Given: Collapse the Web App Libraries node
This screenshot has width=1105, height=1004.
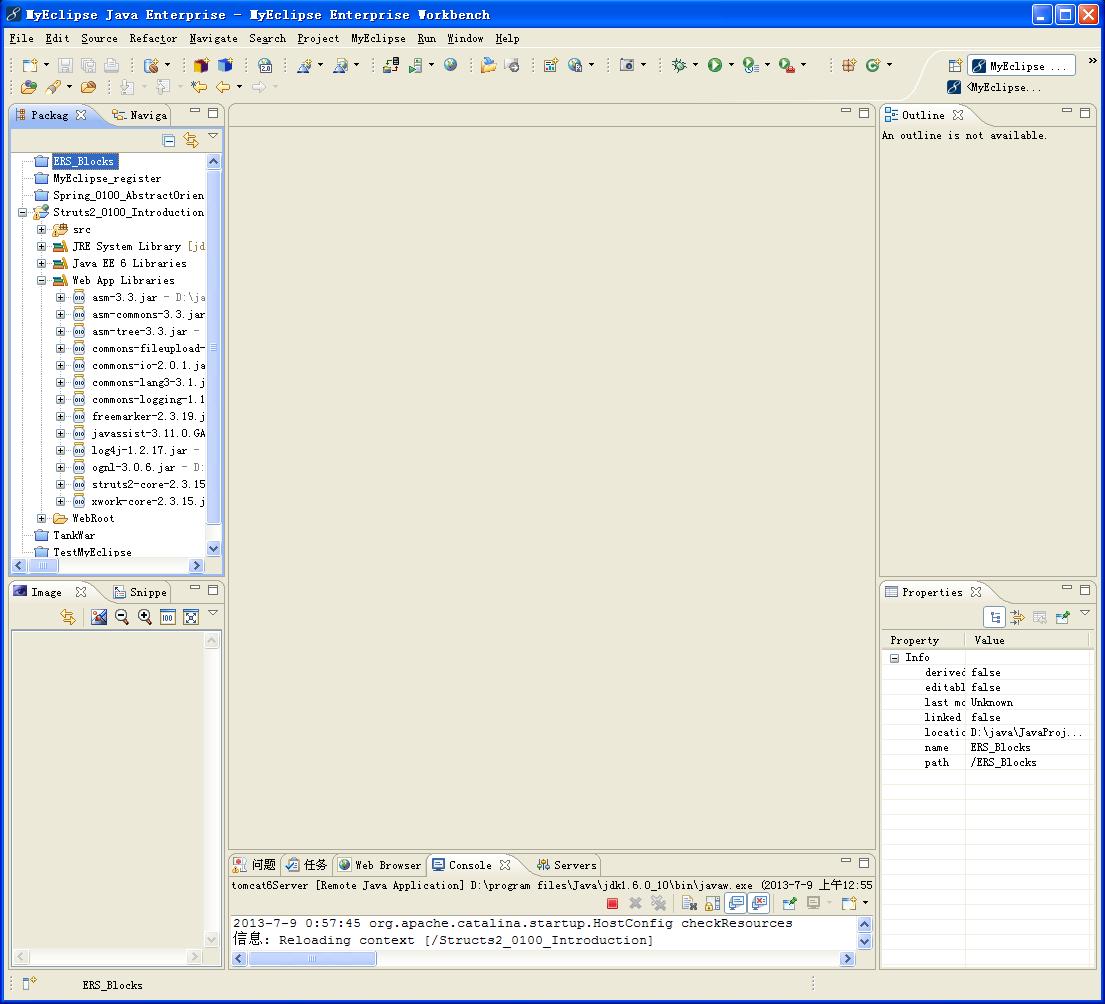Looking at the screenshot, I should coord(42,281).
